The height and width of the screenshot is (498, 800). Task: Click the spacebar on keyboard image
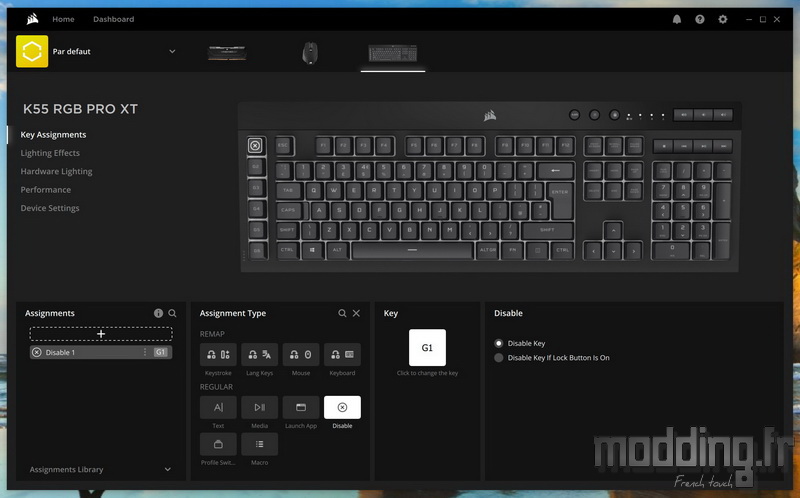[x=412, y=251]
